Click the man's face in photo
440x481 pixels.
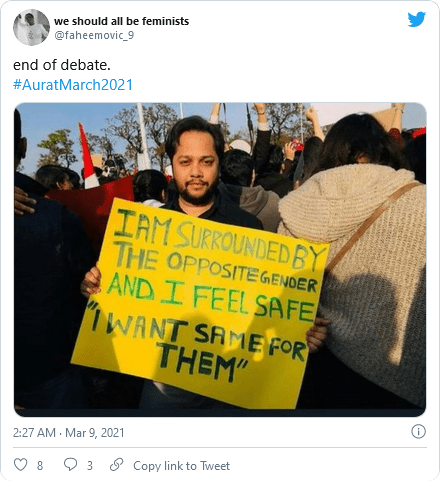196,163
